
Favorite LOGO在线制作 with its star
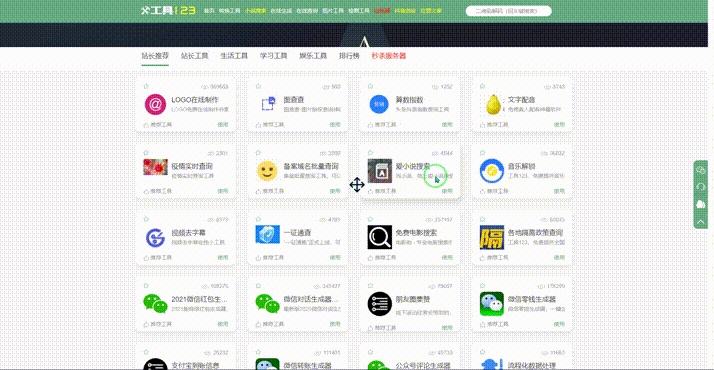[146, 86]
